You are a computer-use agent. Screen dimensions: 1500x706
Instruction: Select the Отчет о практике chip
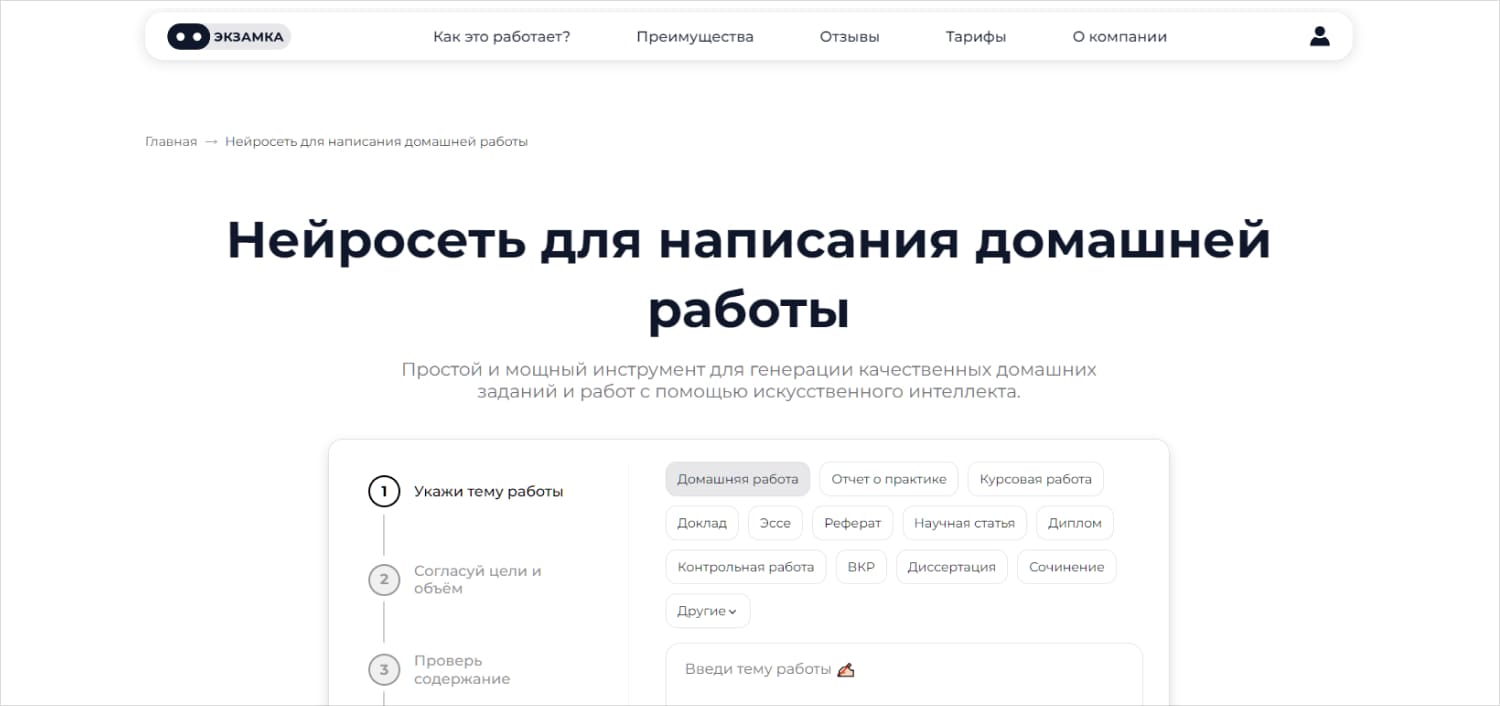[888, 479]
